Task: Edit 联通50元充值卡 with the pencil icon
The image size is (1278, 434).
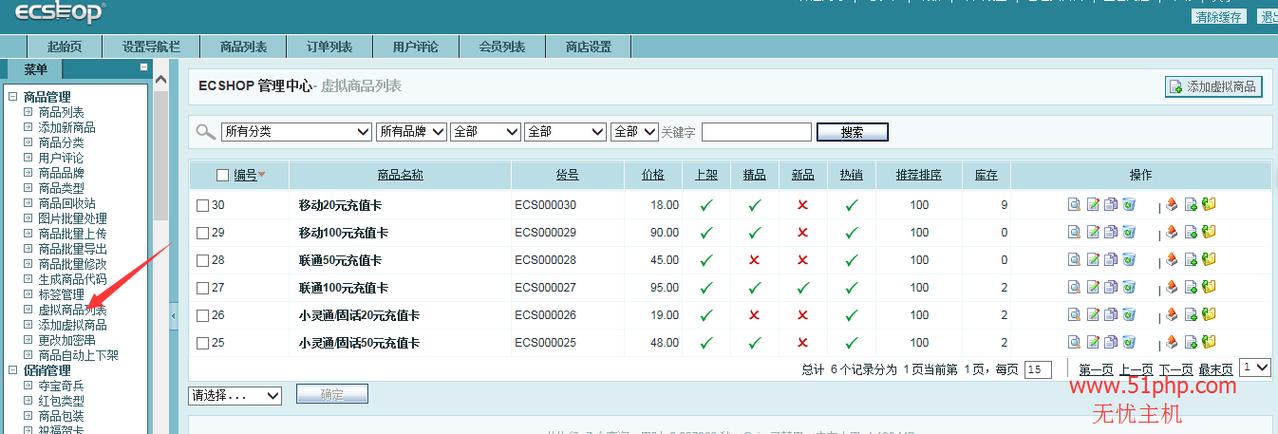Action: pyautogui.click(x=1093, y=260)
